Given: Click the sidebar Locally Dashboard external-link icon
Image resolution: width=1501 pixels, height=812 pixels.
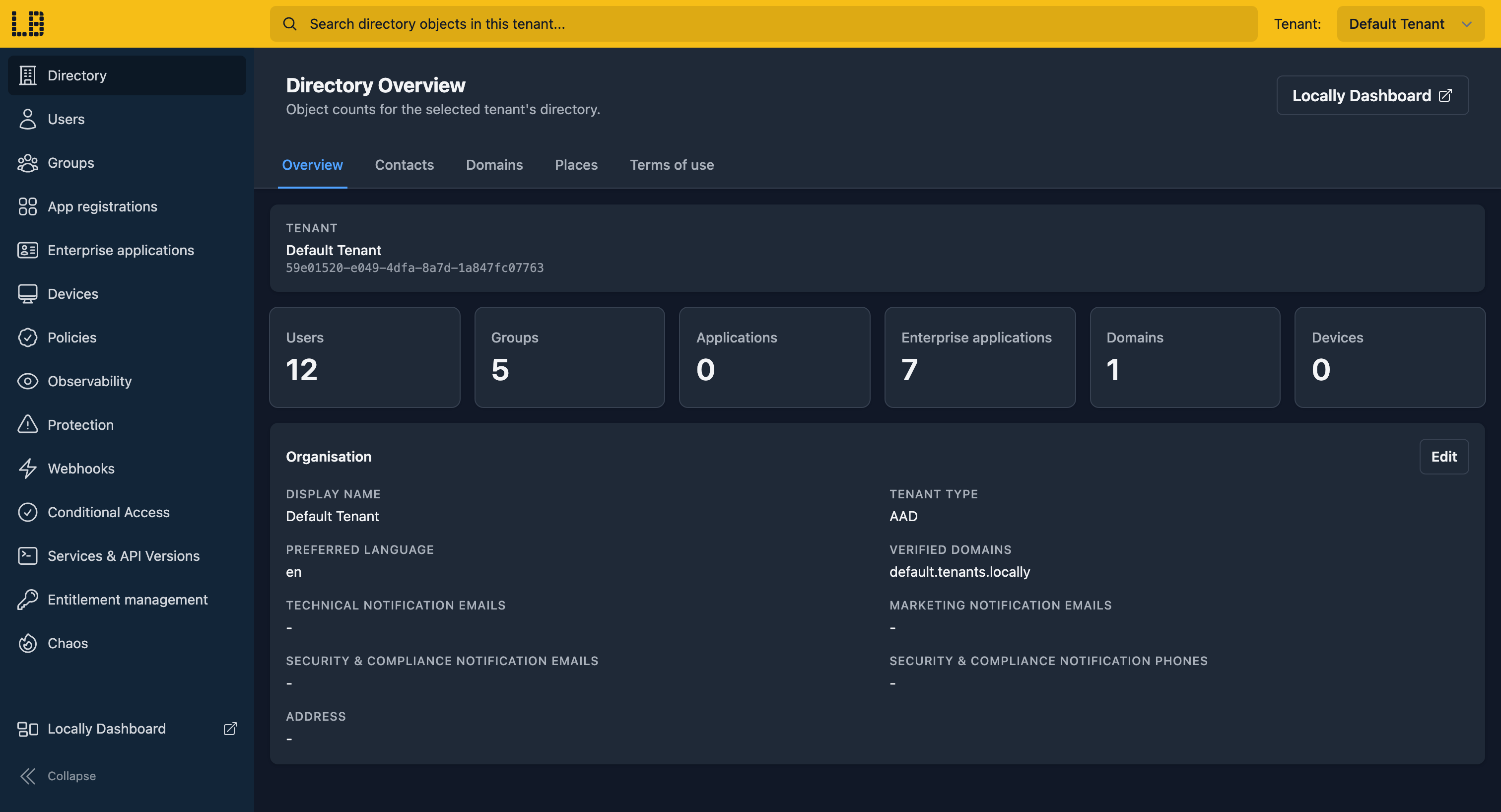Looking at the screenshot, I should click(x=230, y=729).
